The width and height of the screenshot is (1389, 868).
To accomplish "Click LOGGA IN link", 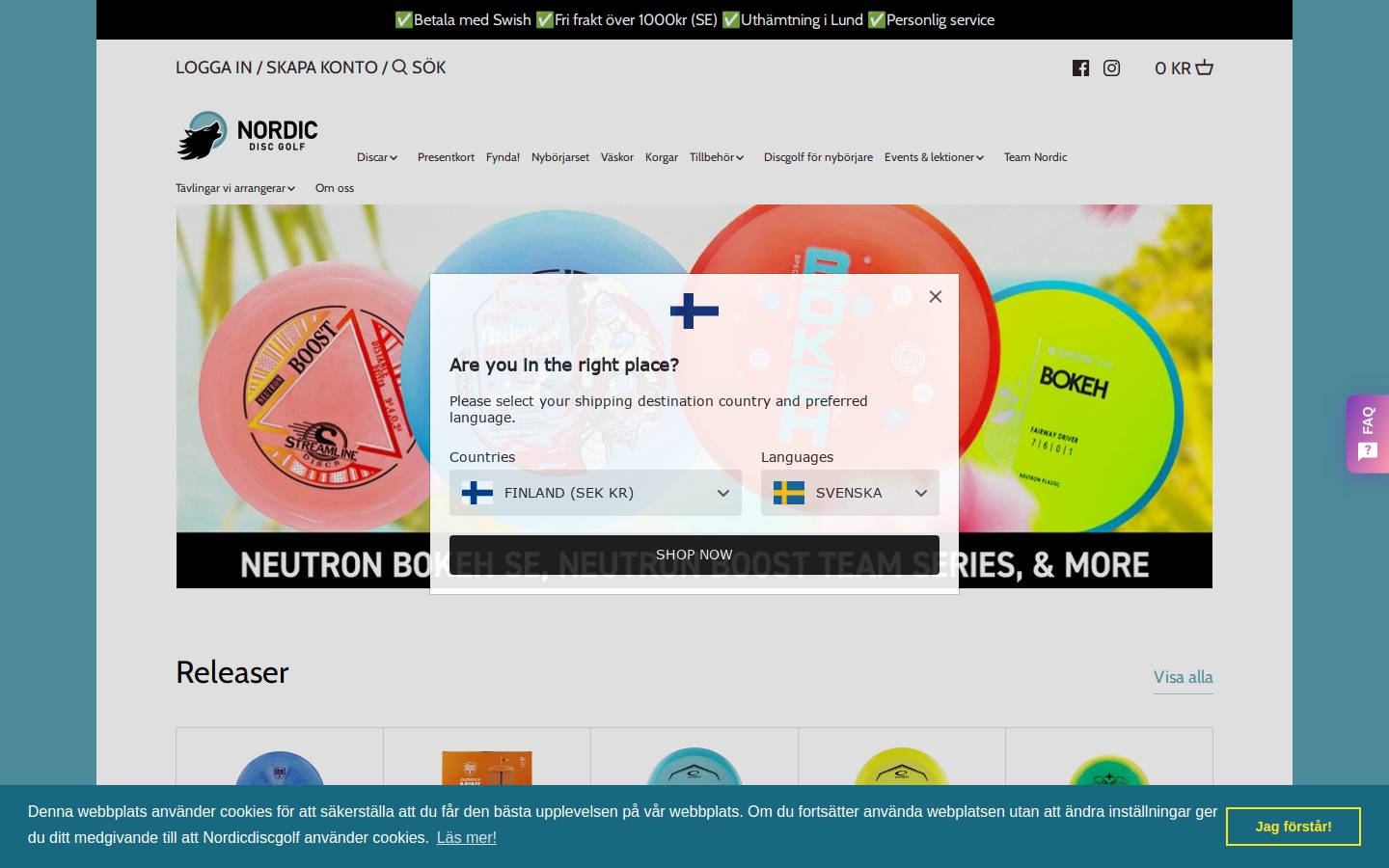I will point(213,68).
